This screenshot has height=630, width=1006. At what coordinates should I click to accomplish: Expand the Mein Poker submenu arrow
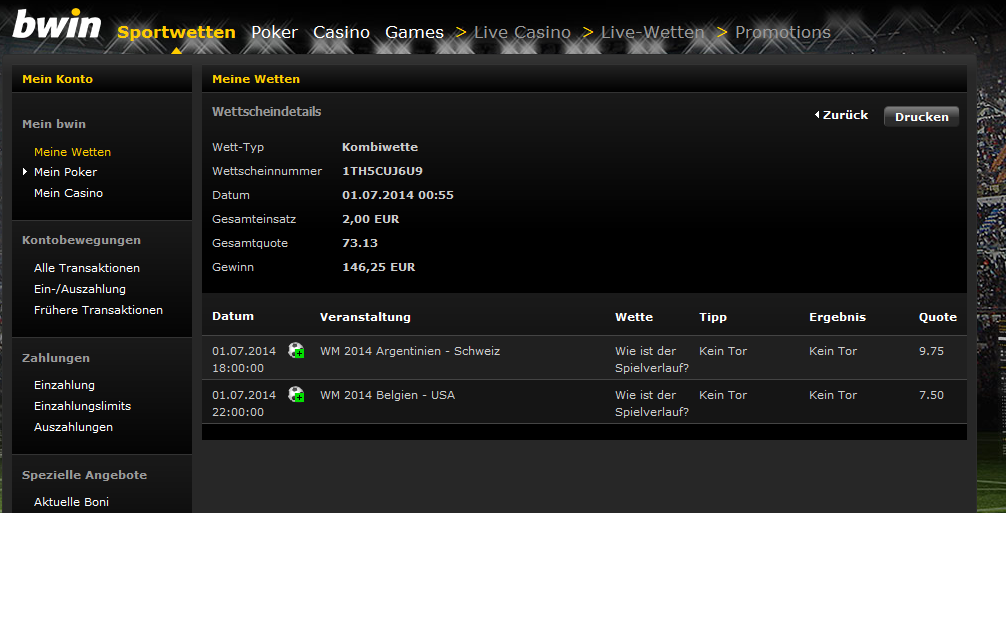(25, 172)
